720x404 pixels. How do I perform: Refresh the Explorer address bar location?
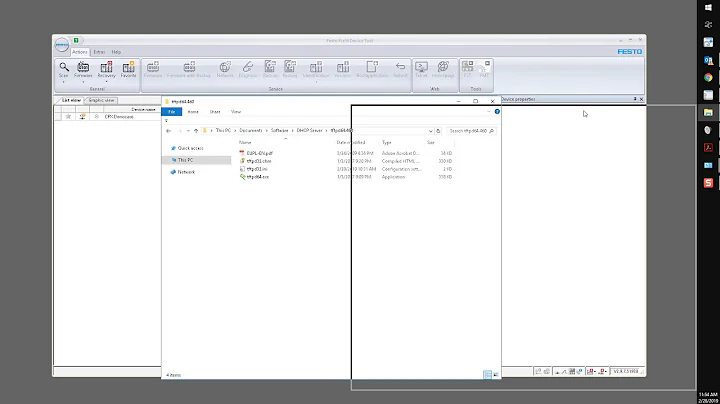[x=439, y=131]
